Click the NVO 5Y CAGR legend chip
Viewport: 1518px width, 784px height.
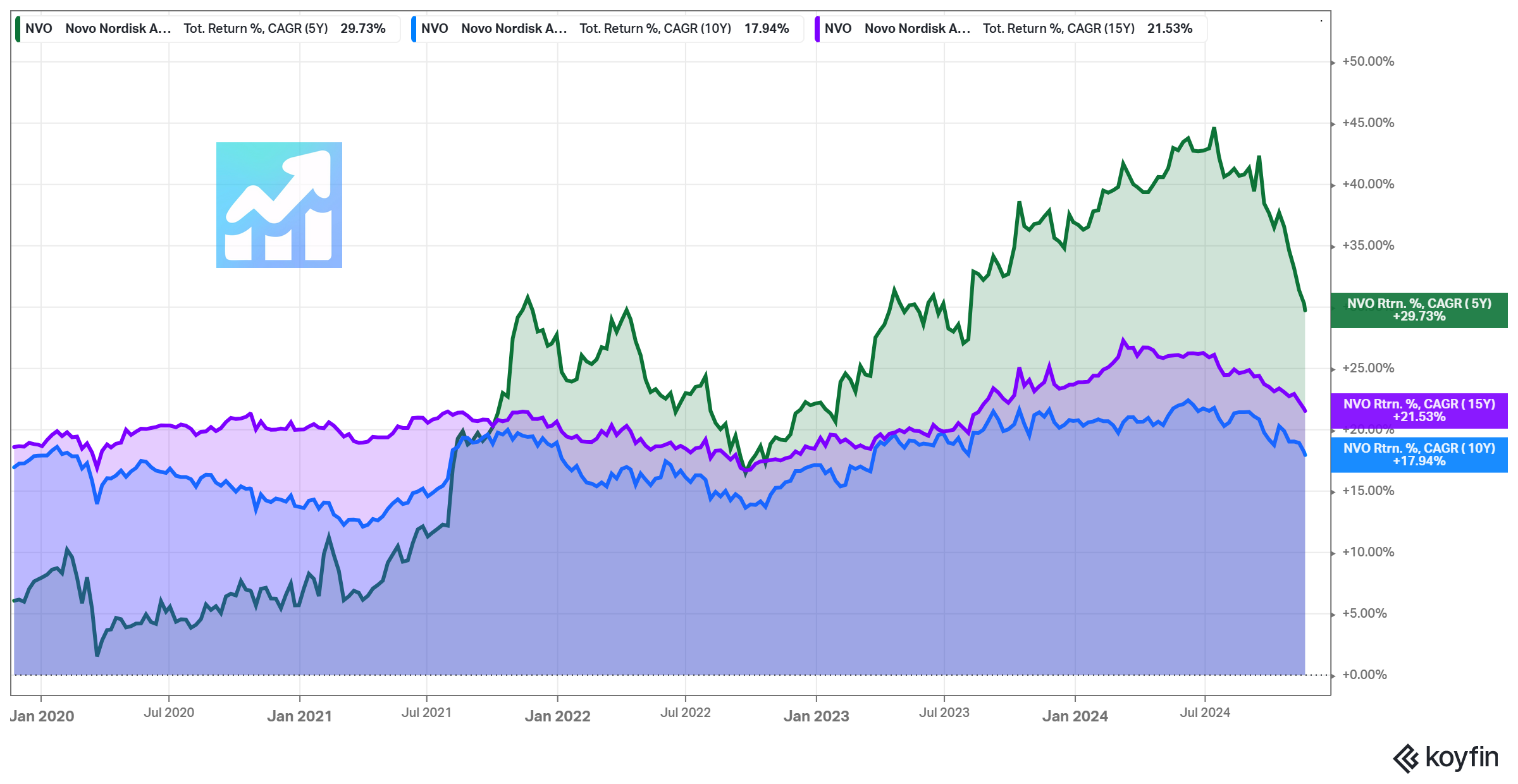pyautogui.click(x=207, y=29)
